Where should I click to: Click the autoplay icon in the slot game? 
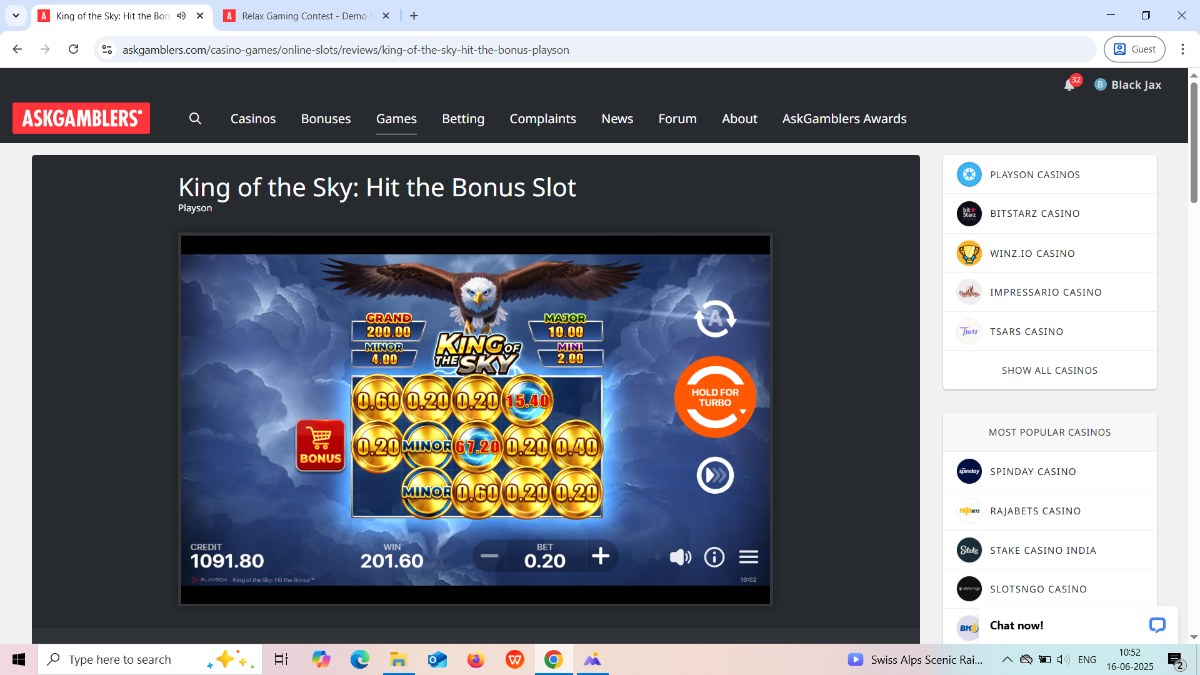(x=715, y=319)
